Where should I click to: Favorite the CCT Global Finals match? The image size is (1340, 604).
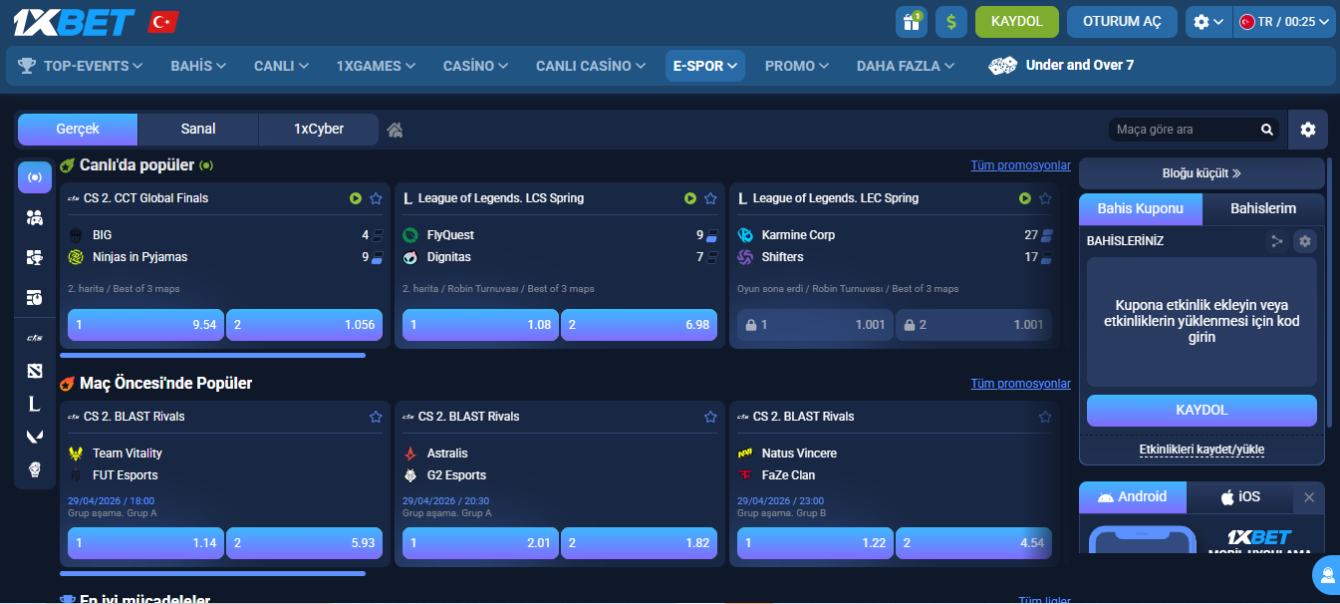[376, 198]
